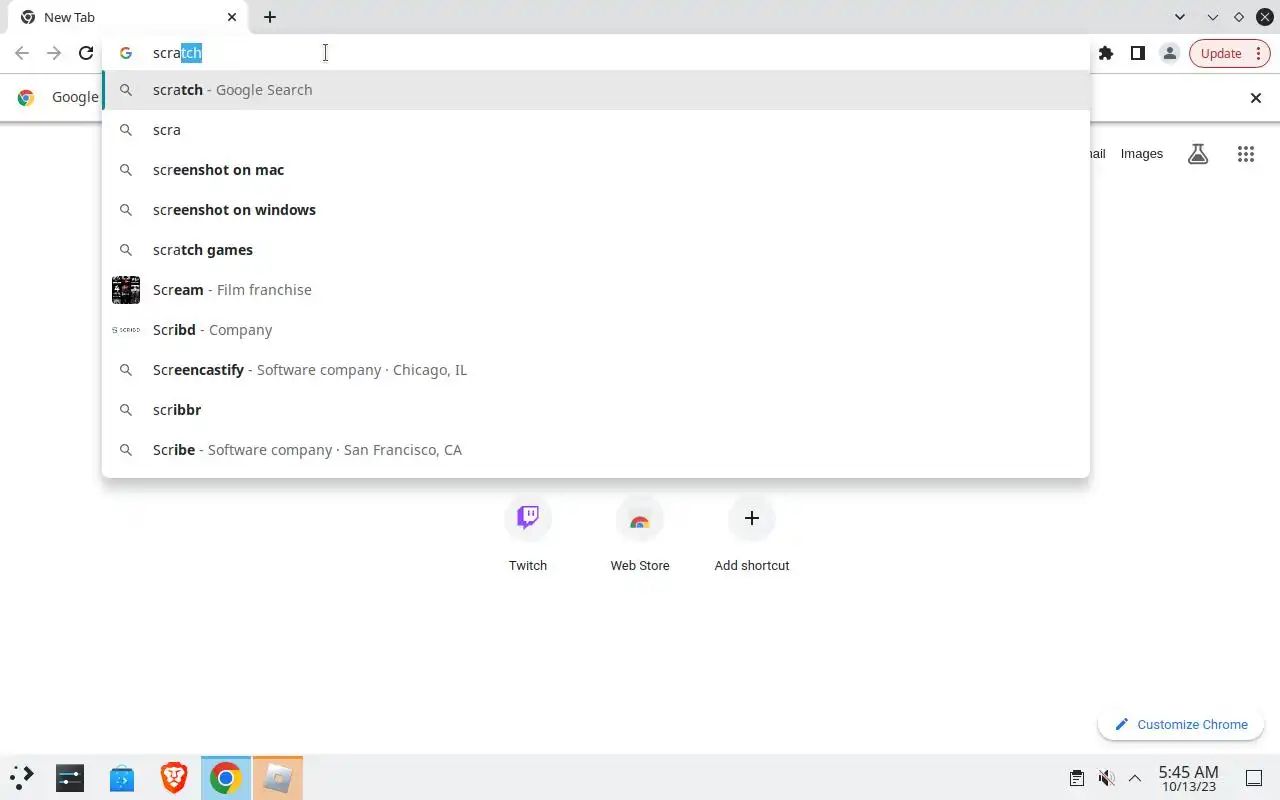Open the clock and date

point(1188,778)
